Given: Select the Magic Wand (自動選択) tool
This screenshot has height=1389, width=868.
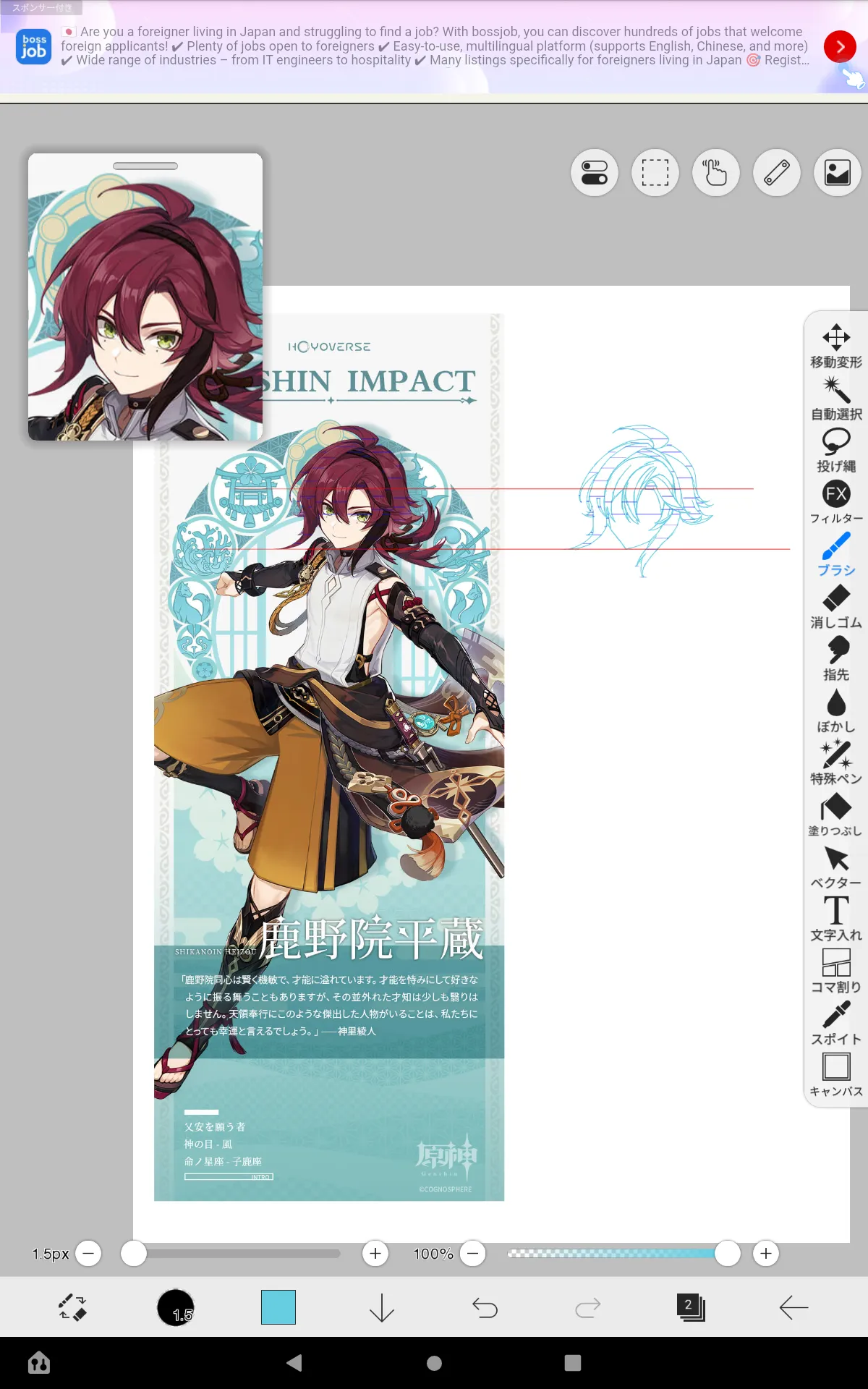Looking at the screenshot, I should [x=836, y=399].
